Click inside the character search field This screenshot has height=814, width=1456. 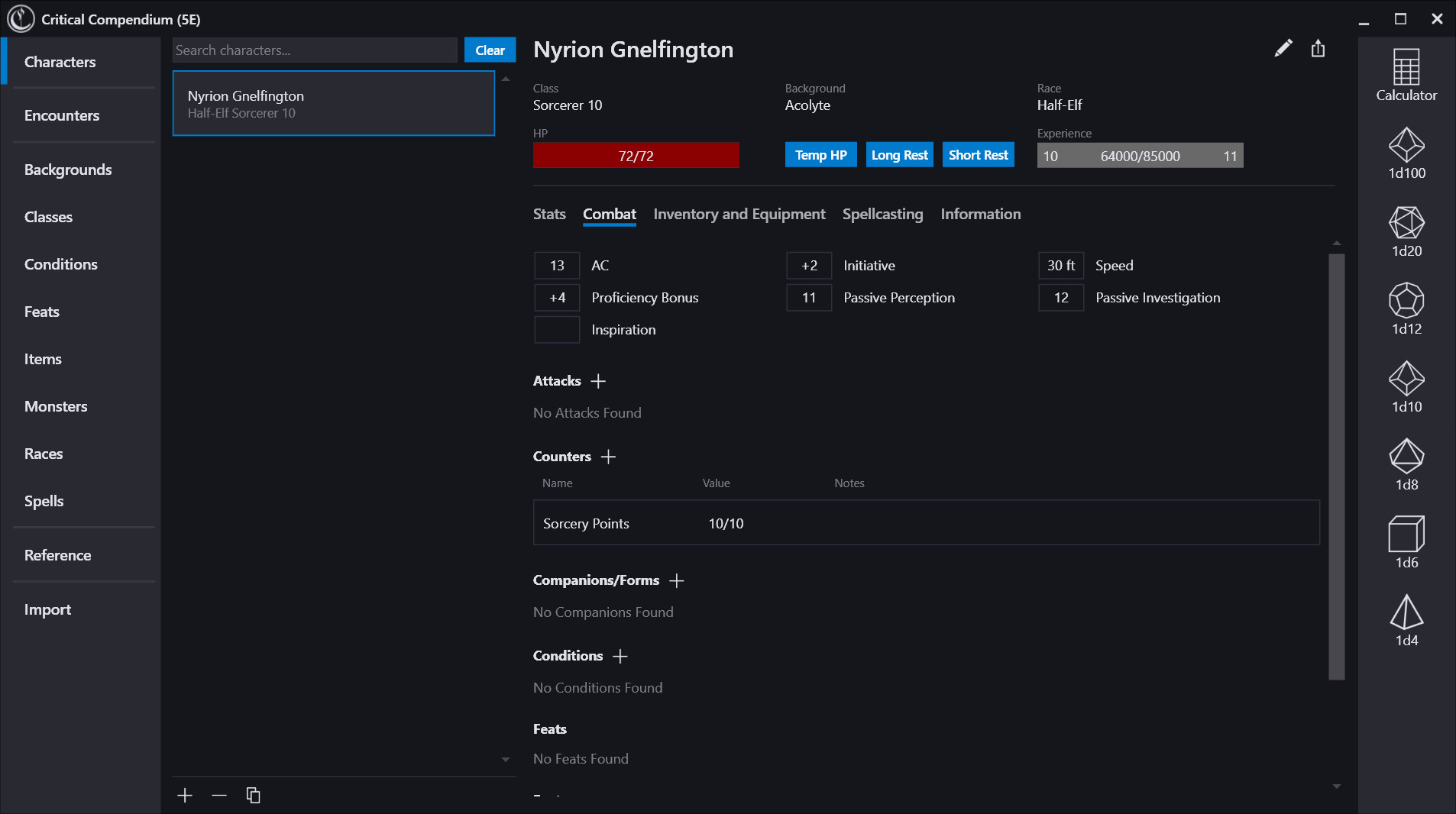[313, 50]
